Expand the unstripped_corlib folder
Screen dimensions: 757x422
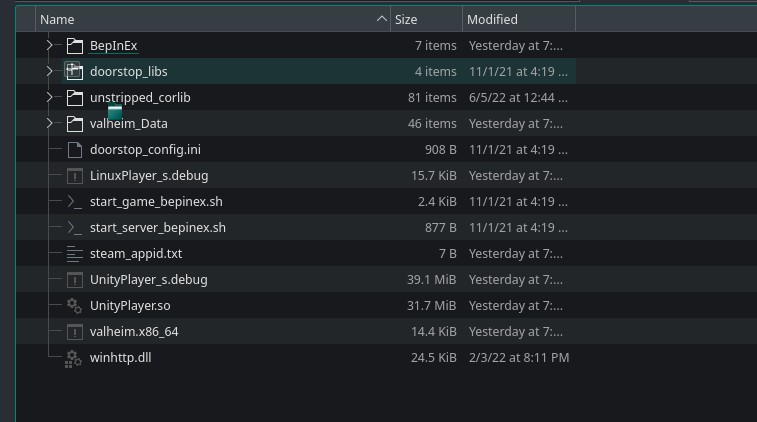pos(49,98)
